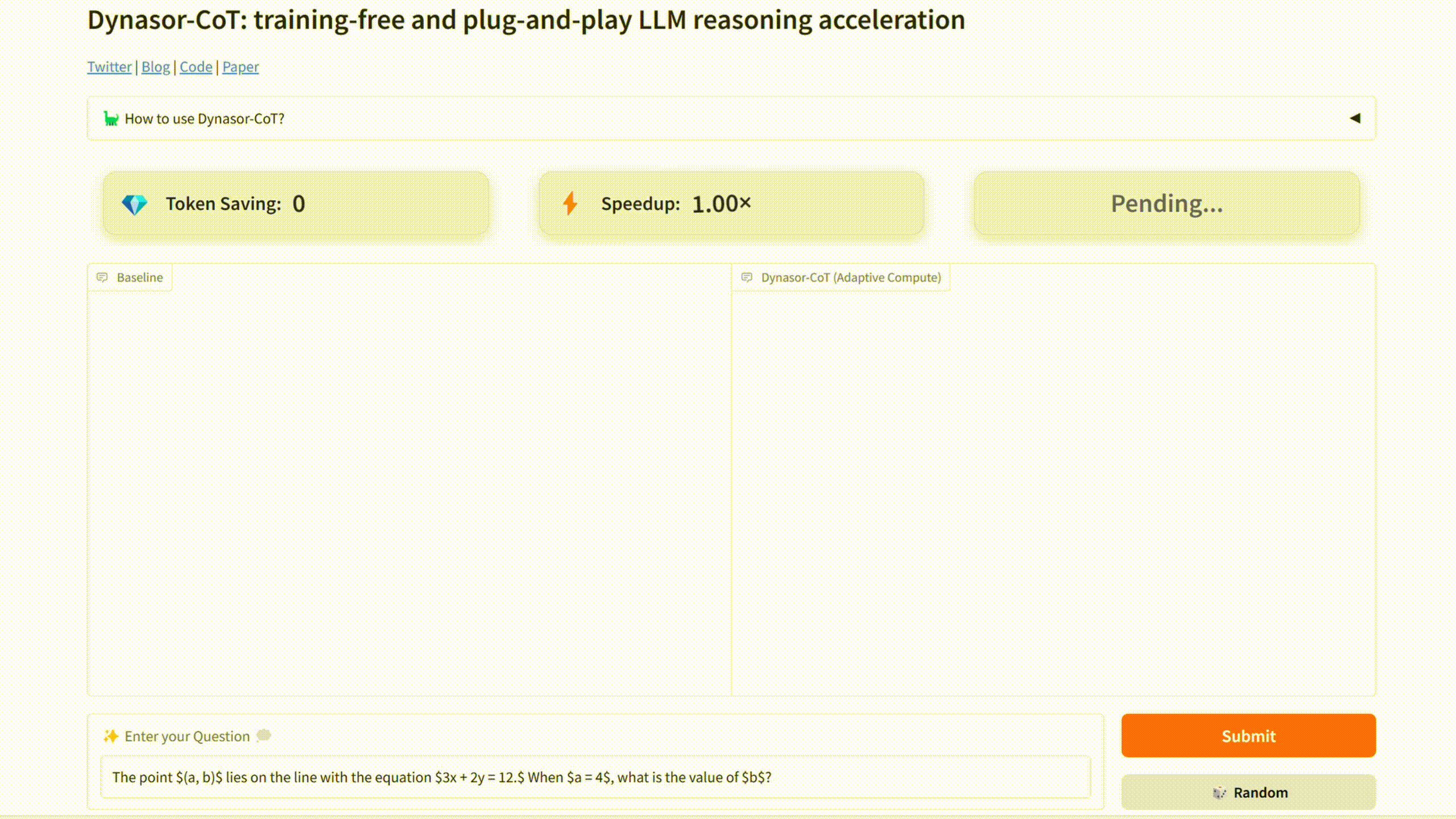Click the sparkles icon near Enter your Question
Image resolution: width=1456 pixels, height=819 pixels.
(x=111, y=737)
